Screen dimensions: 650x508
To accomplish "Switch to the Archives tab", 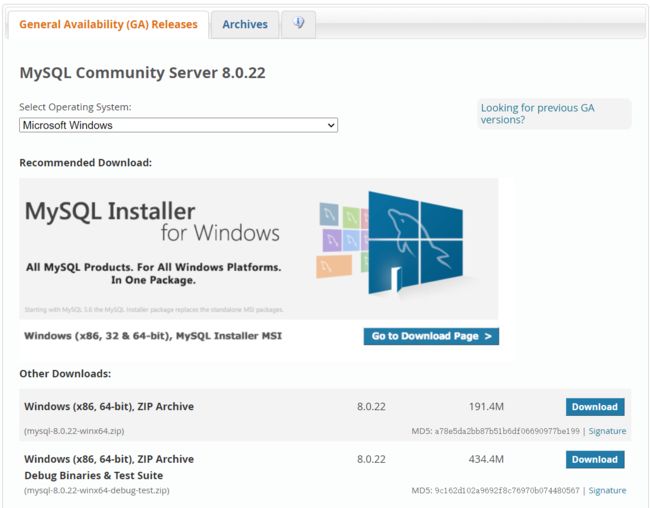I will click(245, 24).
